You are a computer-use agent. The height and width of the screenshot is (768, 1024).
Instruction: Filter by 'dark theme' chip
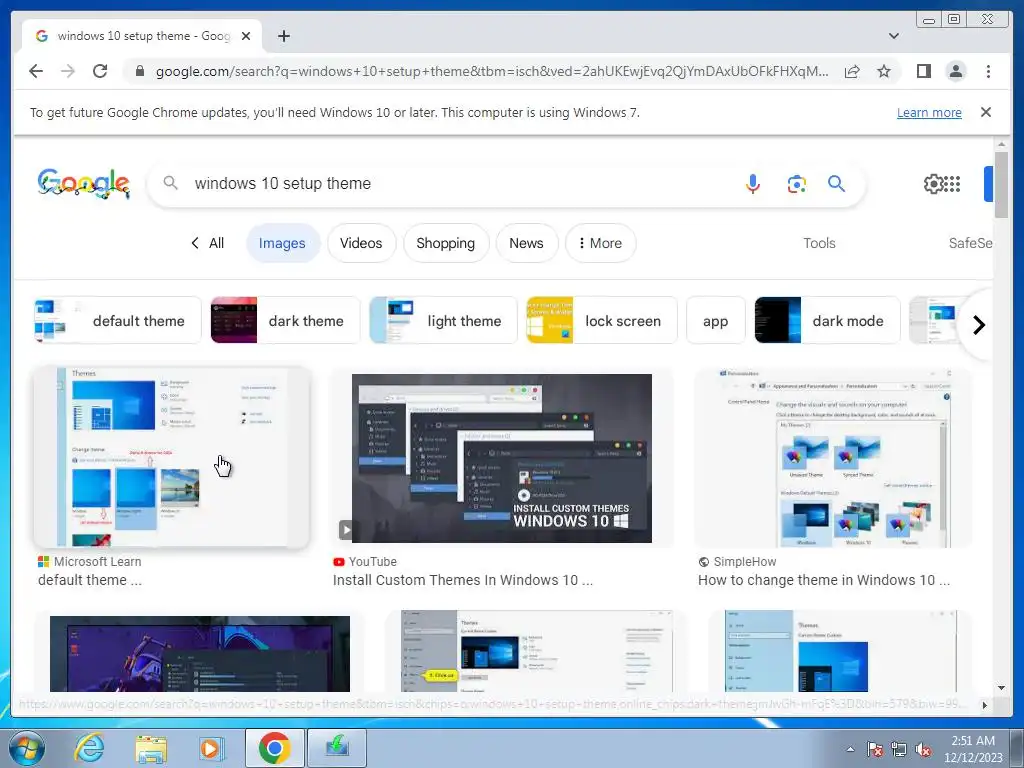(x=285, y=320)
